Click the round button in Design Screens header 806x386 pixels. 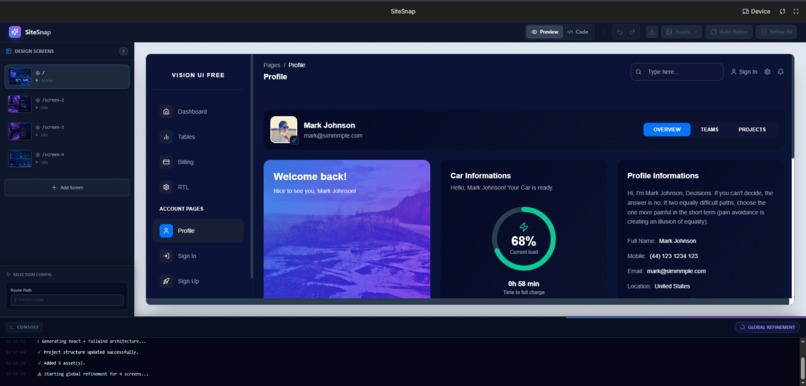123,51
